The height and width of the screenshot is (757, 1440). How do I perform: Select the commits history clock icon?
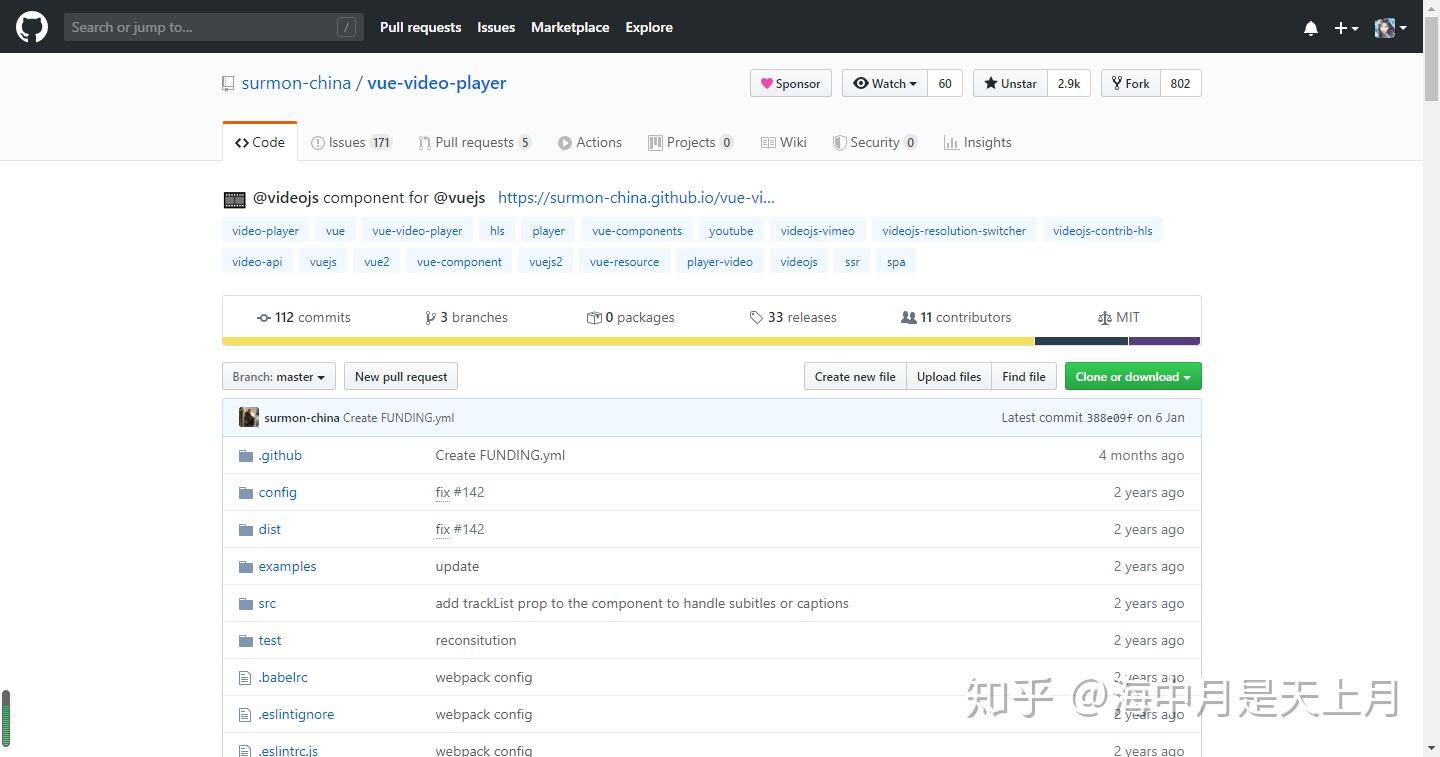click(263, 317)
